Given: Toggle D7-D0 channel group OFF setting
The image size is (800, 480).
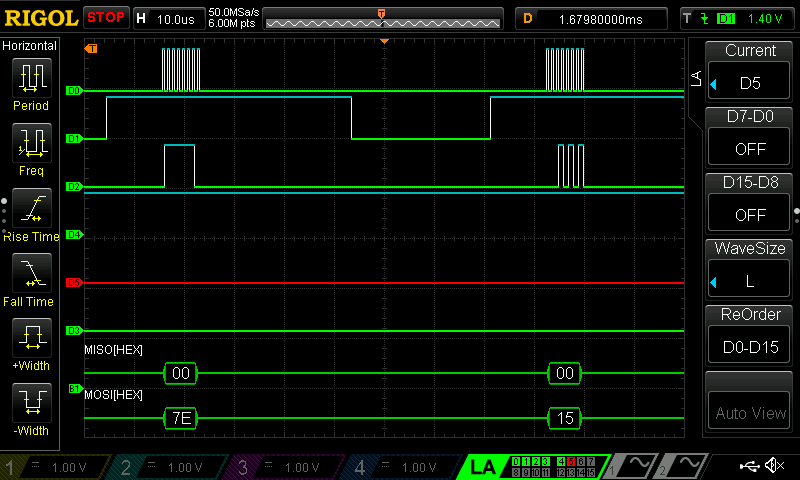Looking at the screenshot, I should [x=750, y=137].
